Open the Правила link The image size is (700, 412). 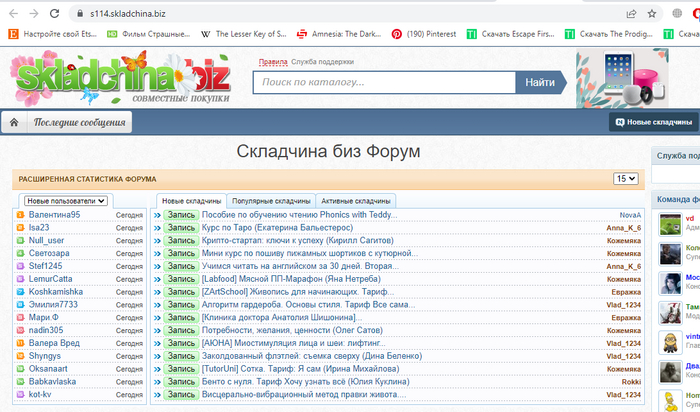[272, 62]
